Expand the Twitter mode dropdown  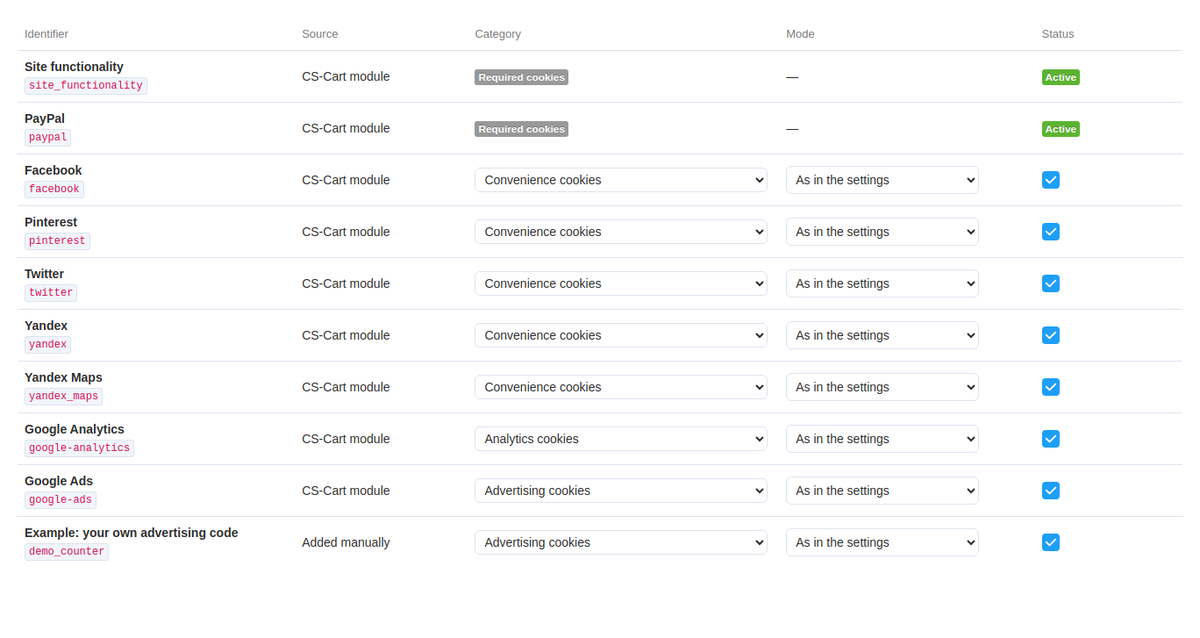pos(882,284)
